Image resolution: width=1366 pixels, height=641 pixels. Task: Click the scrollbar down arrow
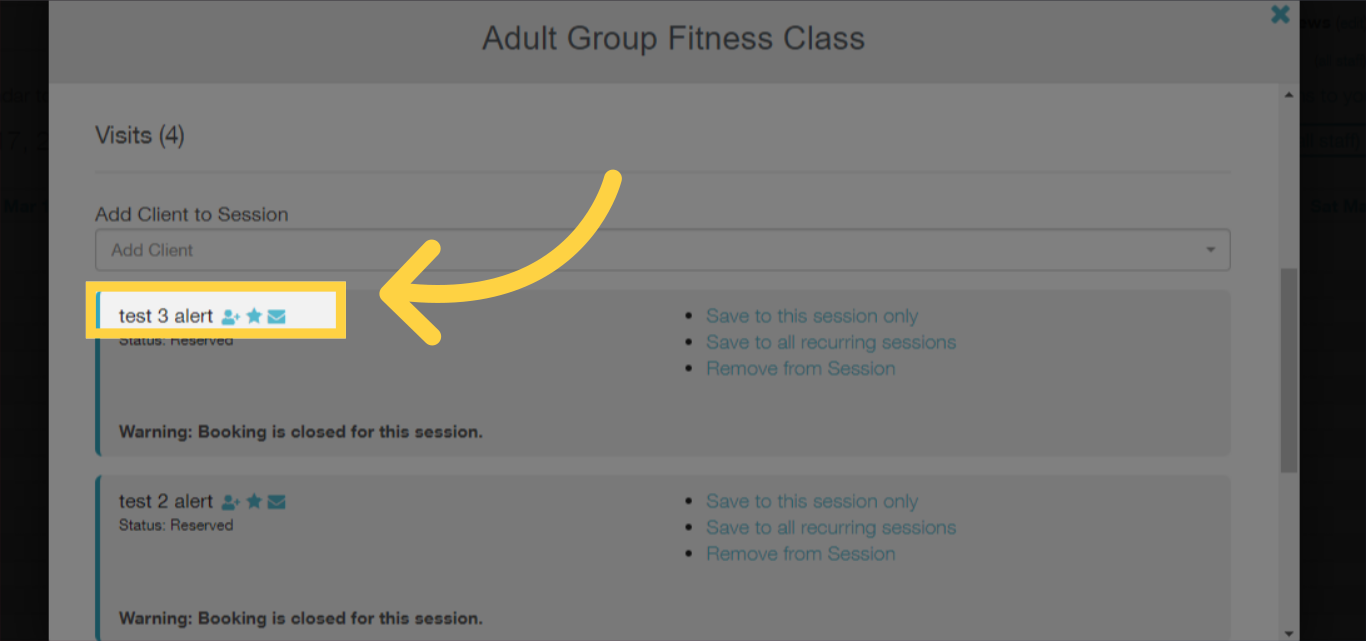[1287, 631]
